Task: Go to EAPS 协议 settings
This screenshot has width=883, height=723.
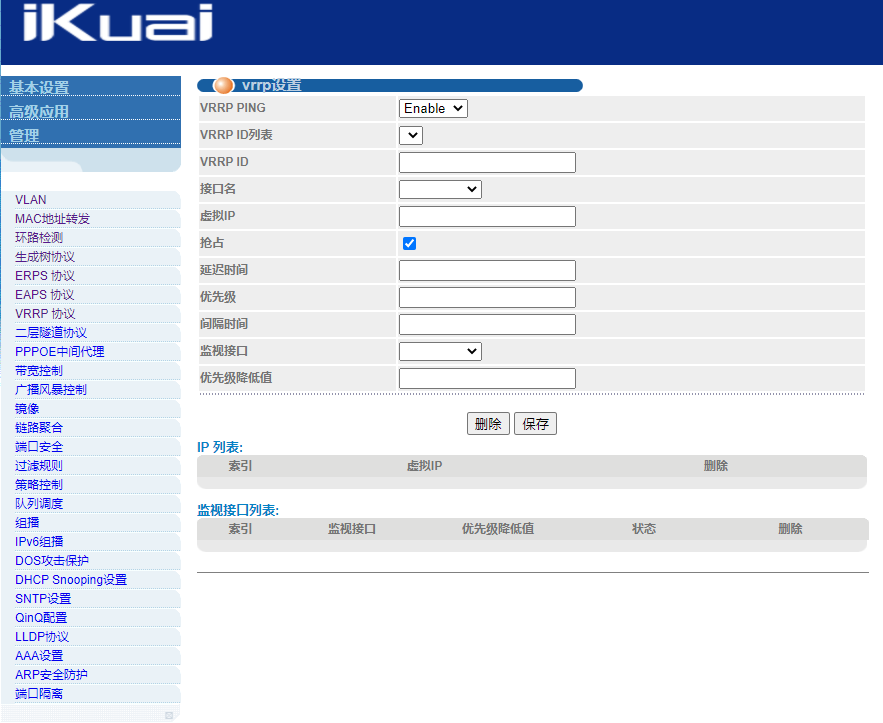Action: pos(44,295)
